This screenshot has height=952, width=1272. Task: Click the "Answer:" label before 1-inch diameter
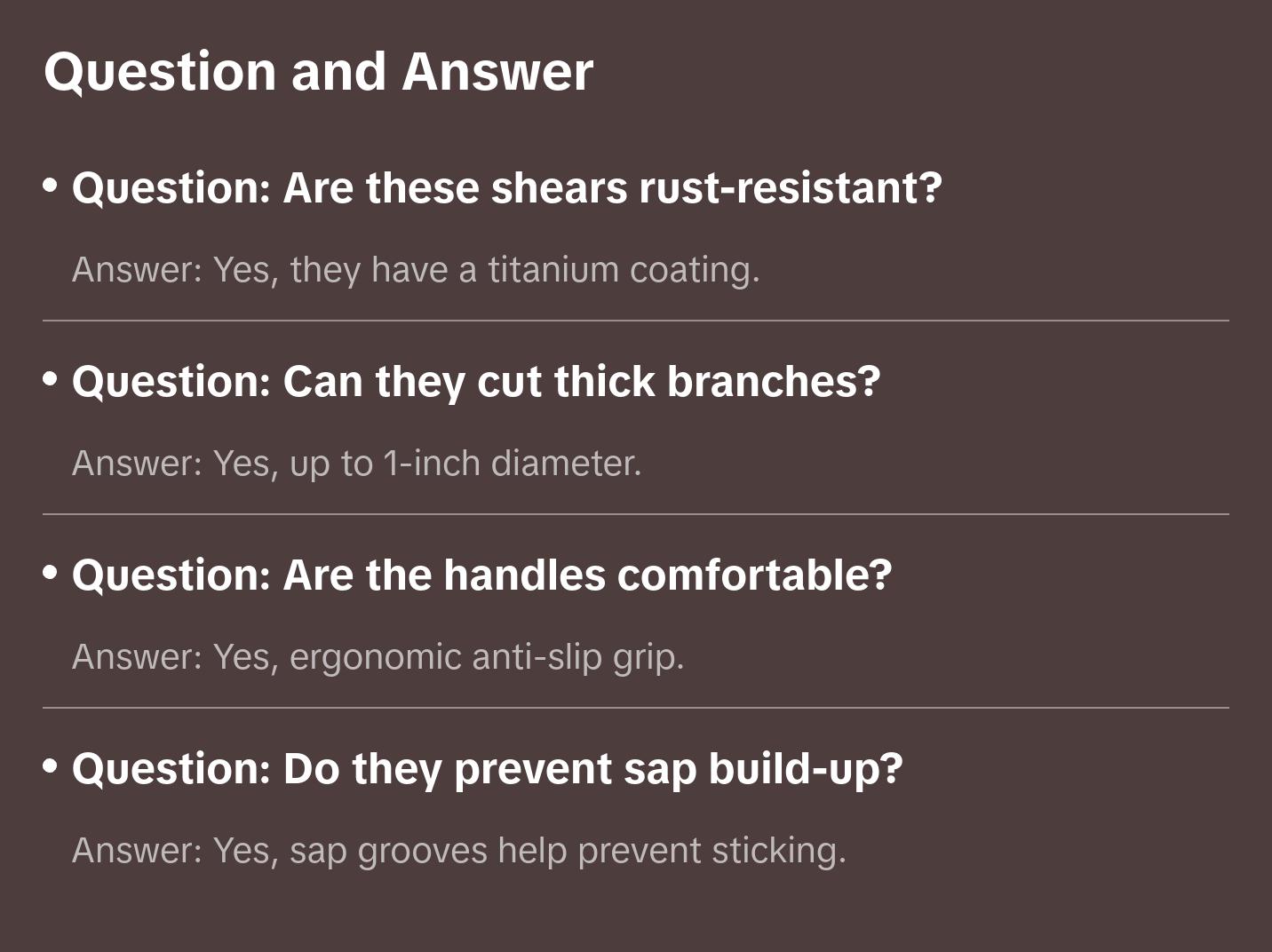click(x=138, y=464)
